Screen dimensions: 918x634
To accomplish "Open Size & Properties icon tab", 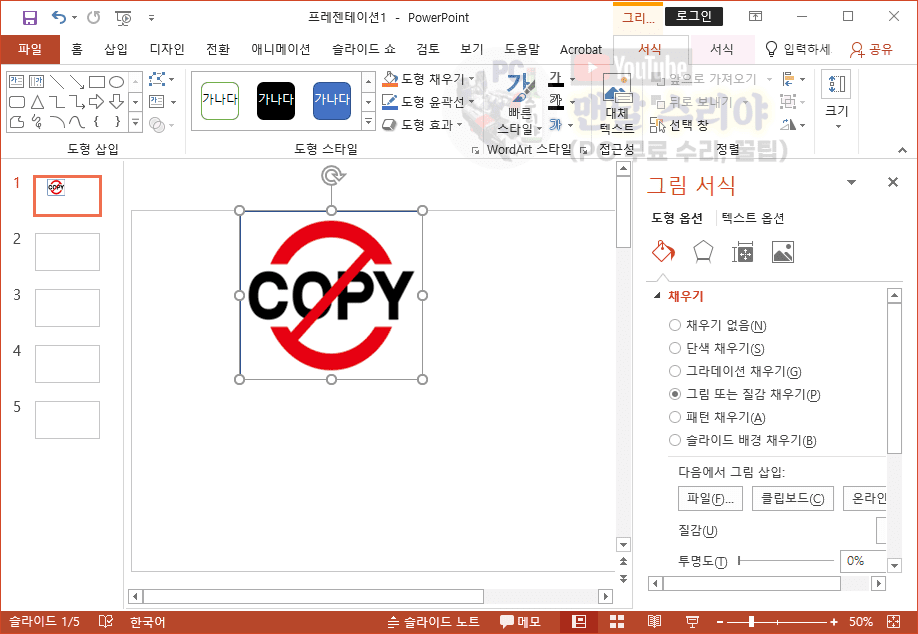I will [x=742, y=252].
